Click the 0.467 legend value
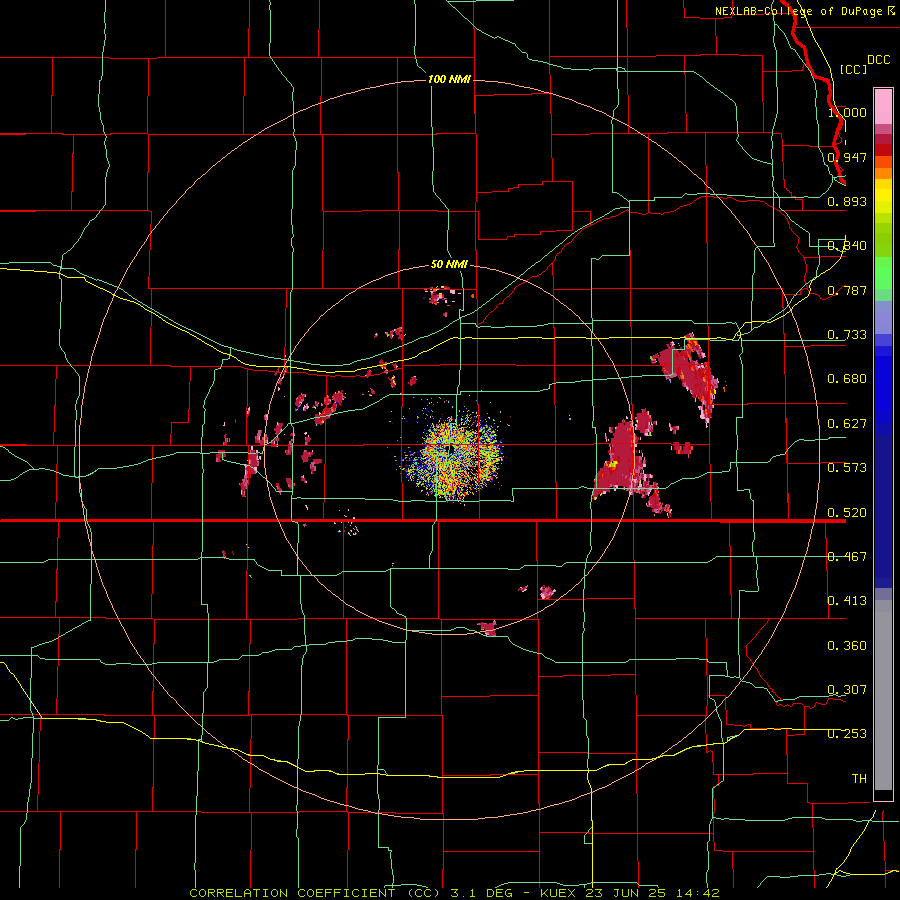The height and width of the screenshot is (900, 900). pos(847,557)
